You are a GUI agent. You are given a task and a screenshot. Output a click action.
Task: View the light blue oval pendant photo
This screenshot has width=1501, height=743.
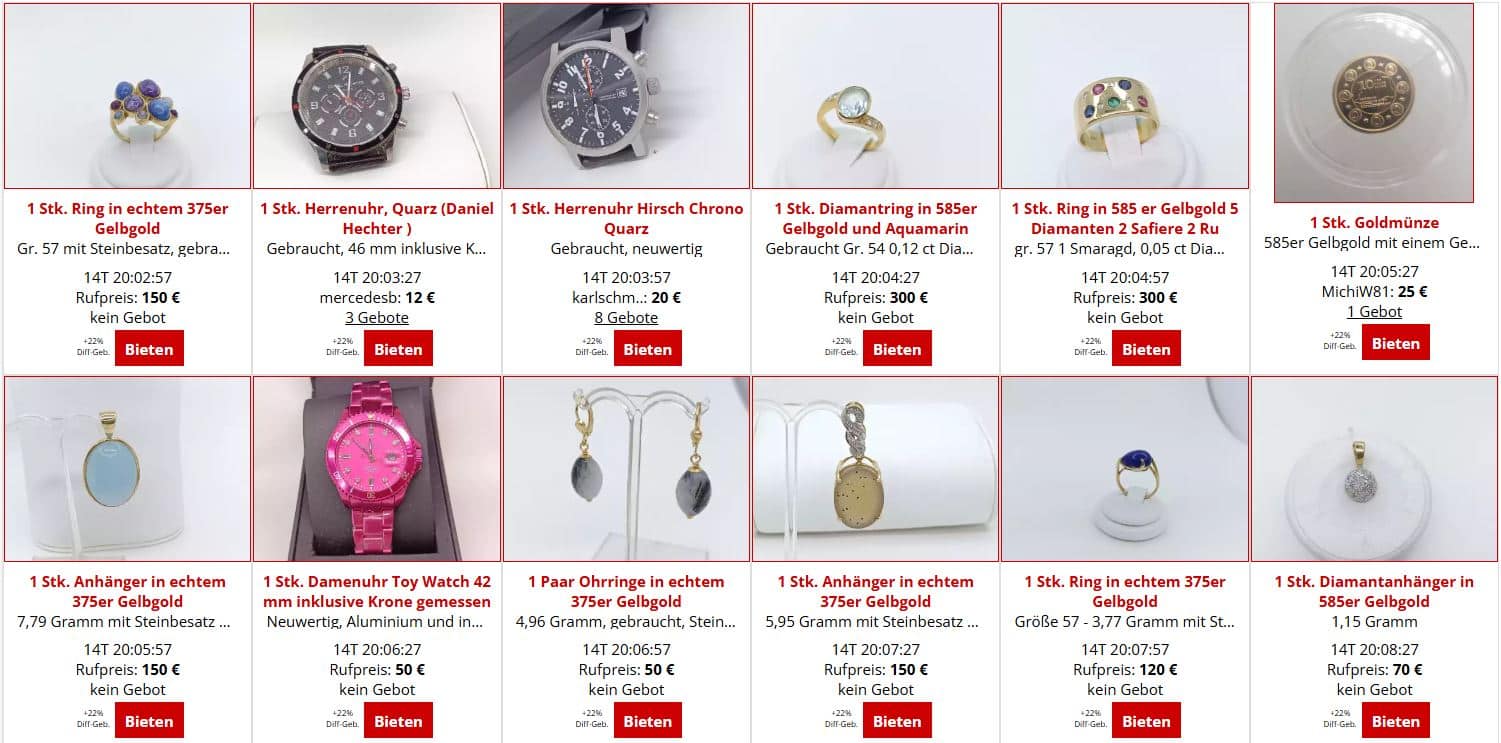pos(128,468)
